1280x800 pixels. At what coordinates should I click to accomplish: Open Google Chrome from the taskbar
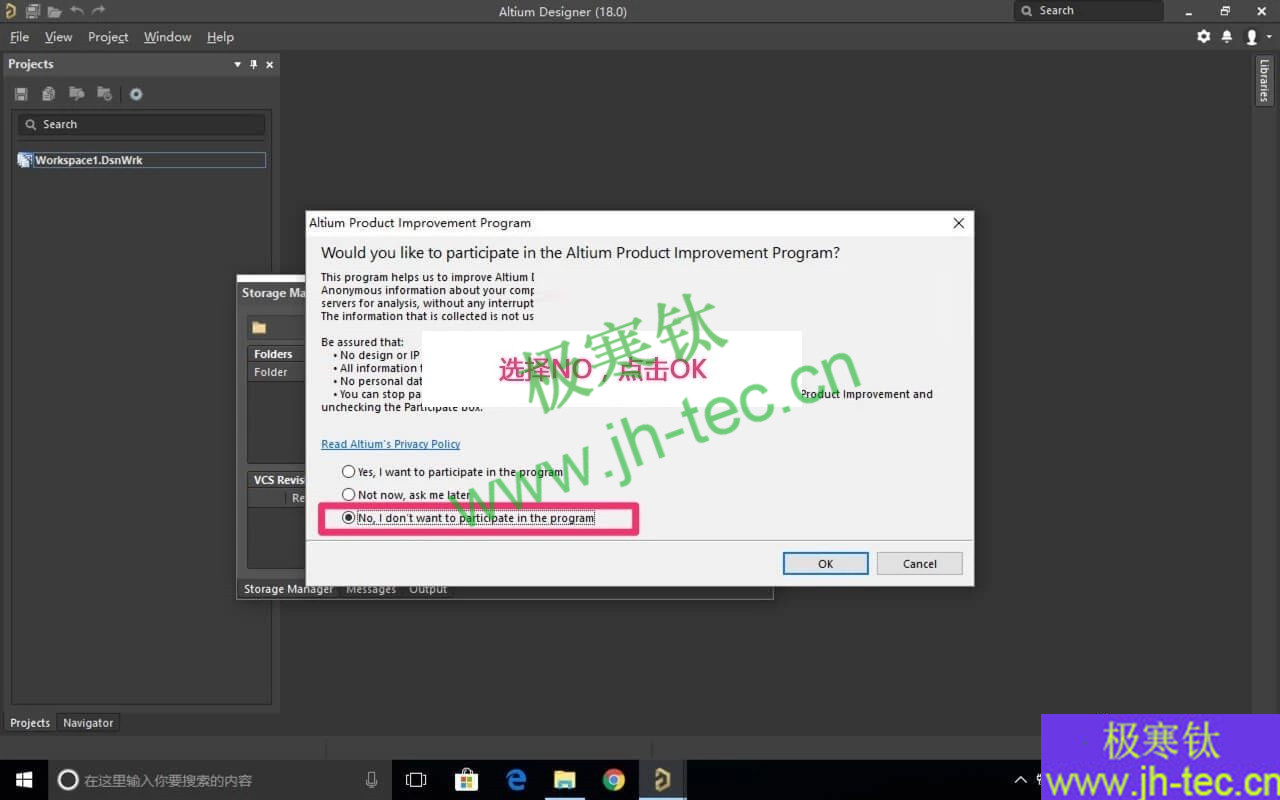point(614,780)
